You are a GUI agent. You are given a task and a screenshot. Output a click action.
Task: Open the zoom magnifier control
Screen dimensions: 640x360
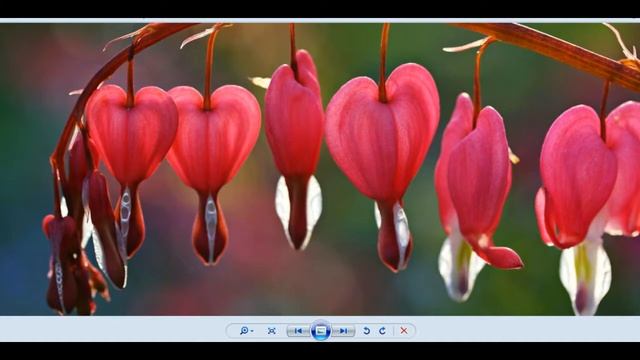coord(247,331)
